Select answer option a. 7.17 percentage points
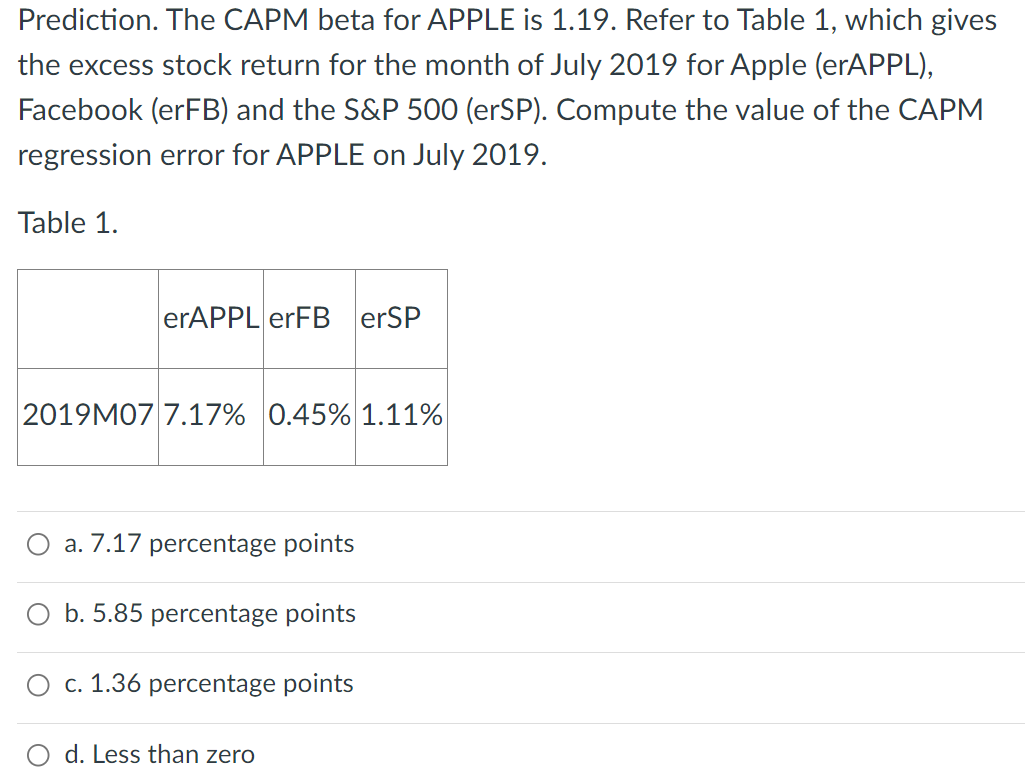 [x=209, y=544]
